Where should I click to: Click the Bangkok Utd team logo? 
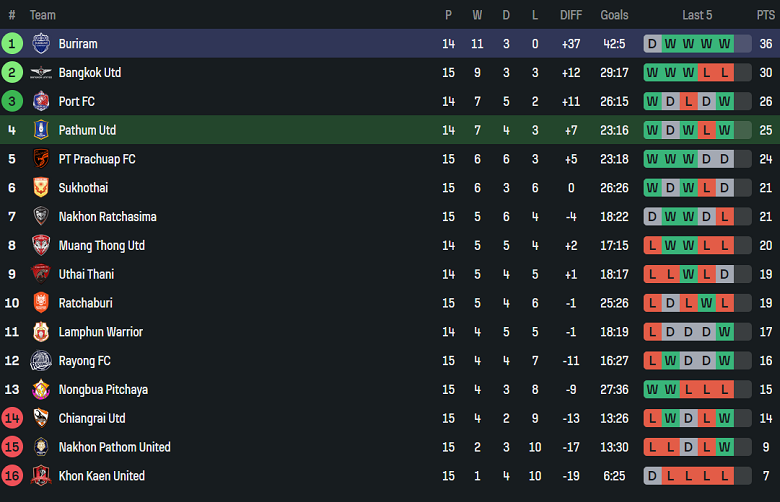(x=41, y=73)
